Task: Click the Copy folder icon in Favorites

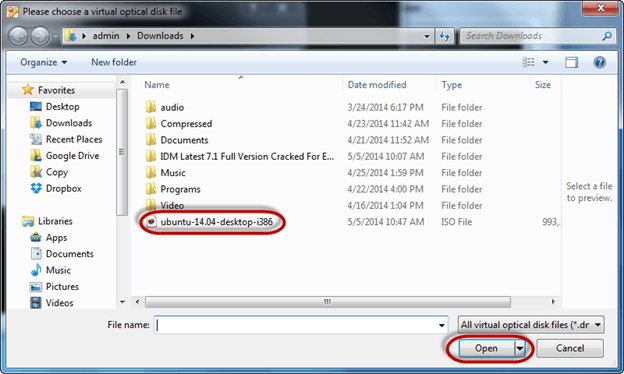Action: pos(36,171)
